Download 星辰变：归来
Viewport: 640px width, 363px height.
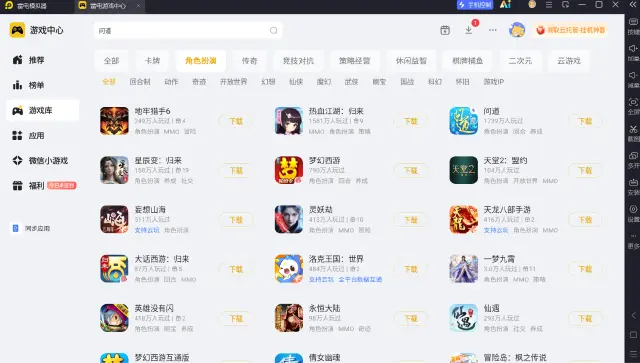click(236, 171)
